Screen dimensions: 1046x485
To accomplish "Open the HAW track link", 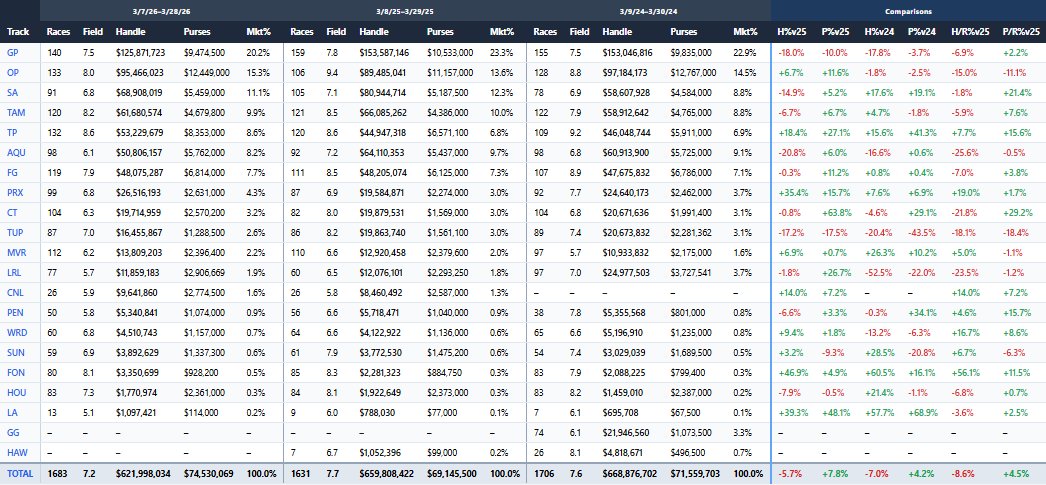I will point(16,453).
